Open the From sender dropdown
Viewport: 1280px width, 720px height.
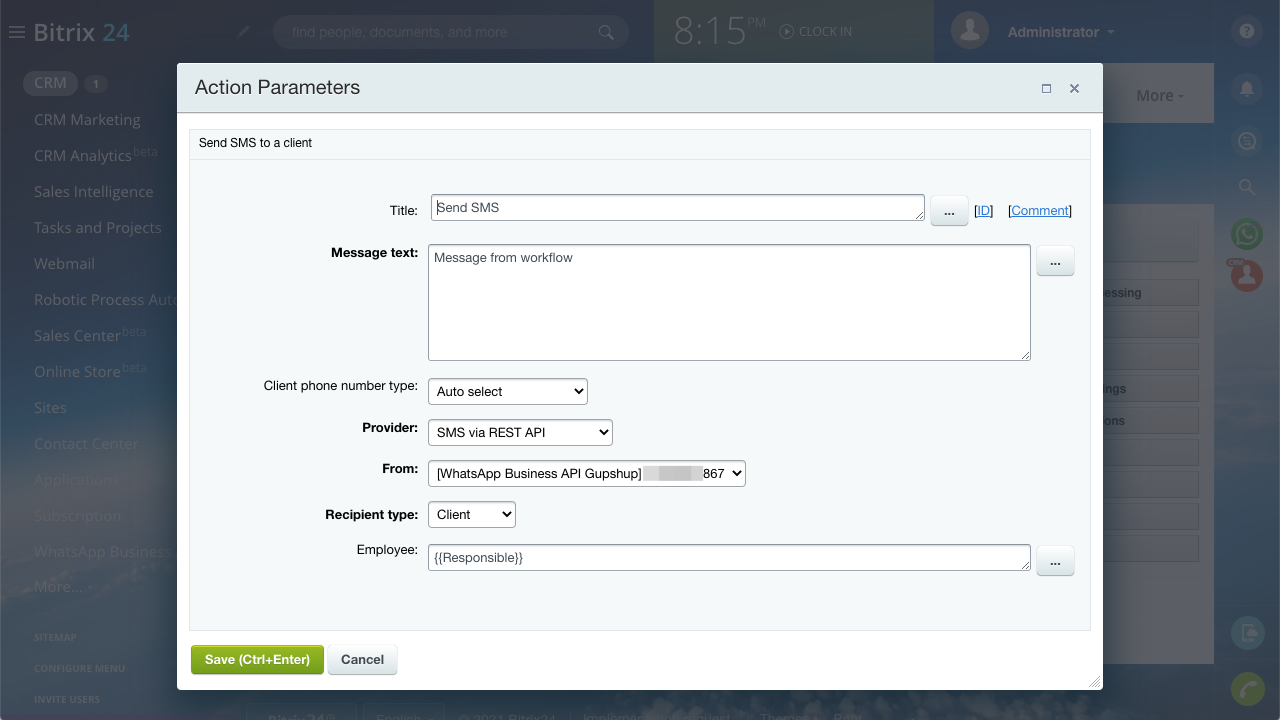tap(586, 473)
